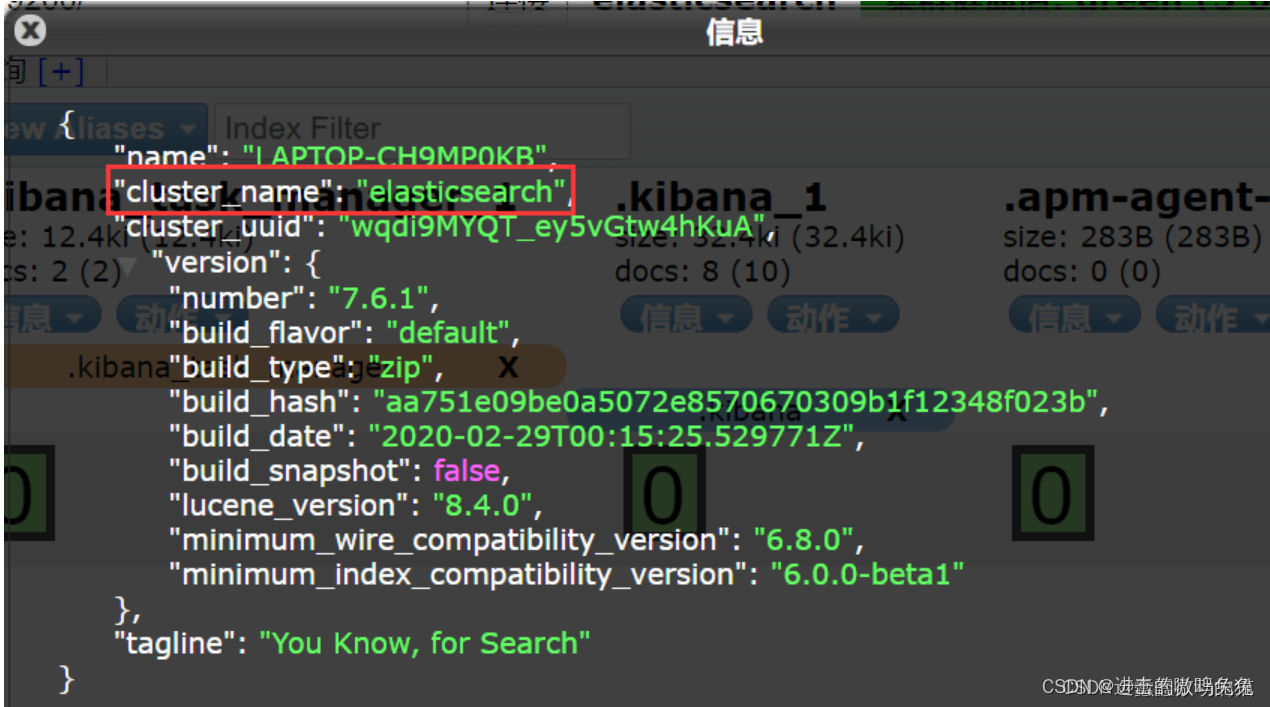Click the .kibana_1 docs: 8 (10) text
Viewport: 1270px width, 707px height.
[x=703, y=271]
